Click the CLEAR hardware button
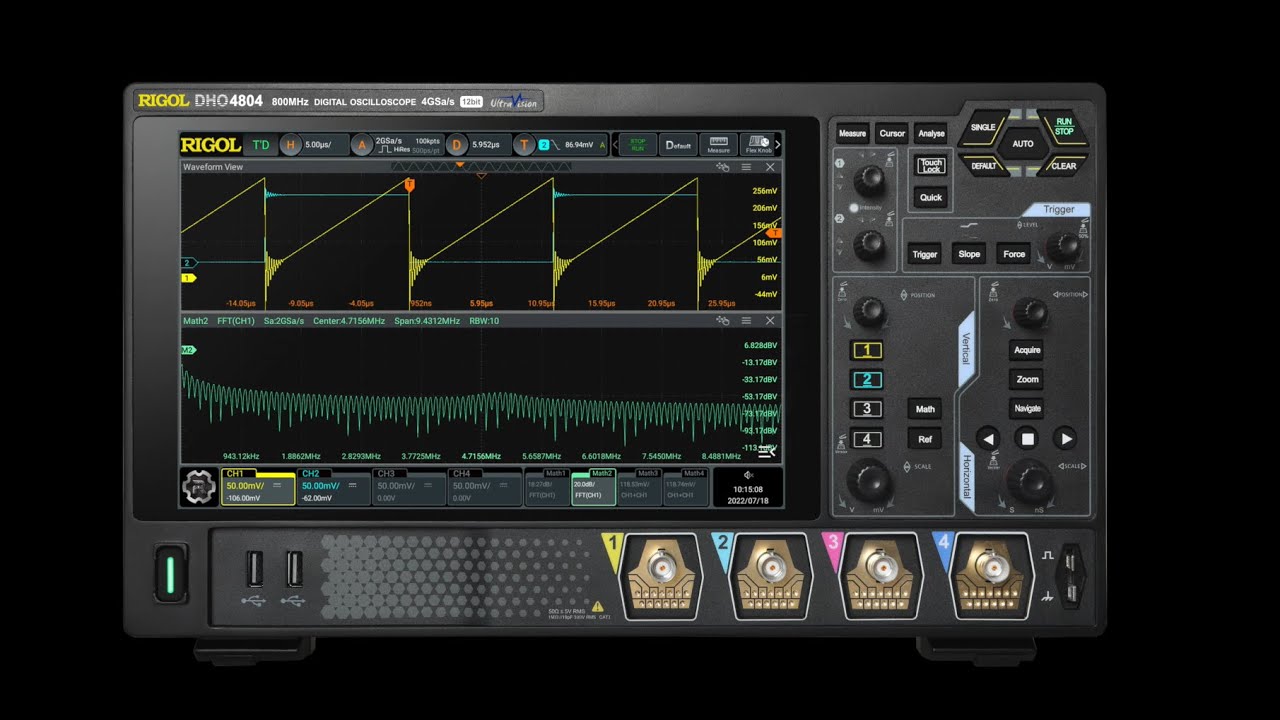Image resolution: width=1280 pixels, height=720 pixels. pos(1064,166)
